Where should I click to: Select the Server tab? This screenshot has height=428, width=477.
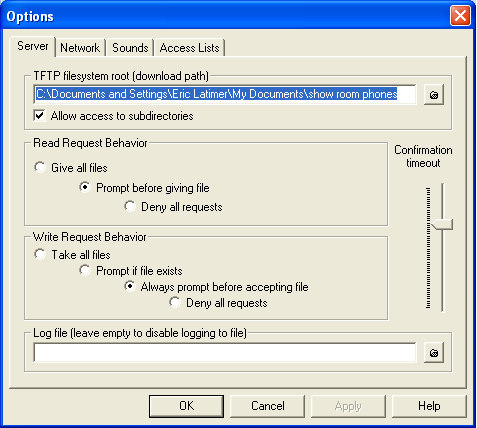[x=33, y=46]
